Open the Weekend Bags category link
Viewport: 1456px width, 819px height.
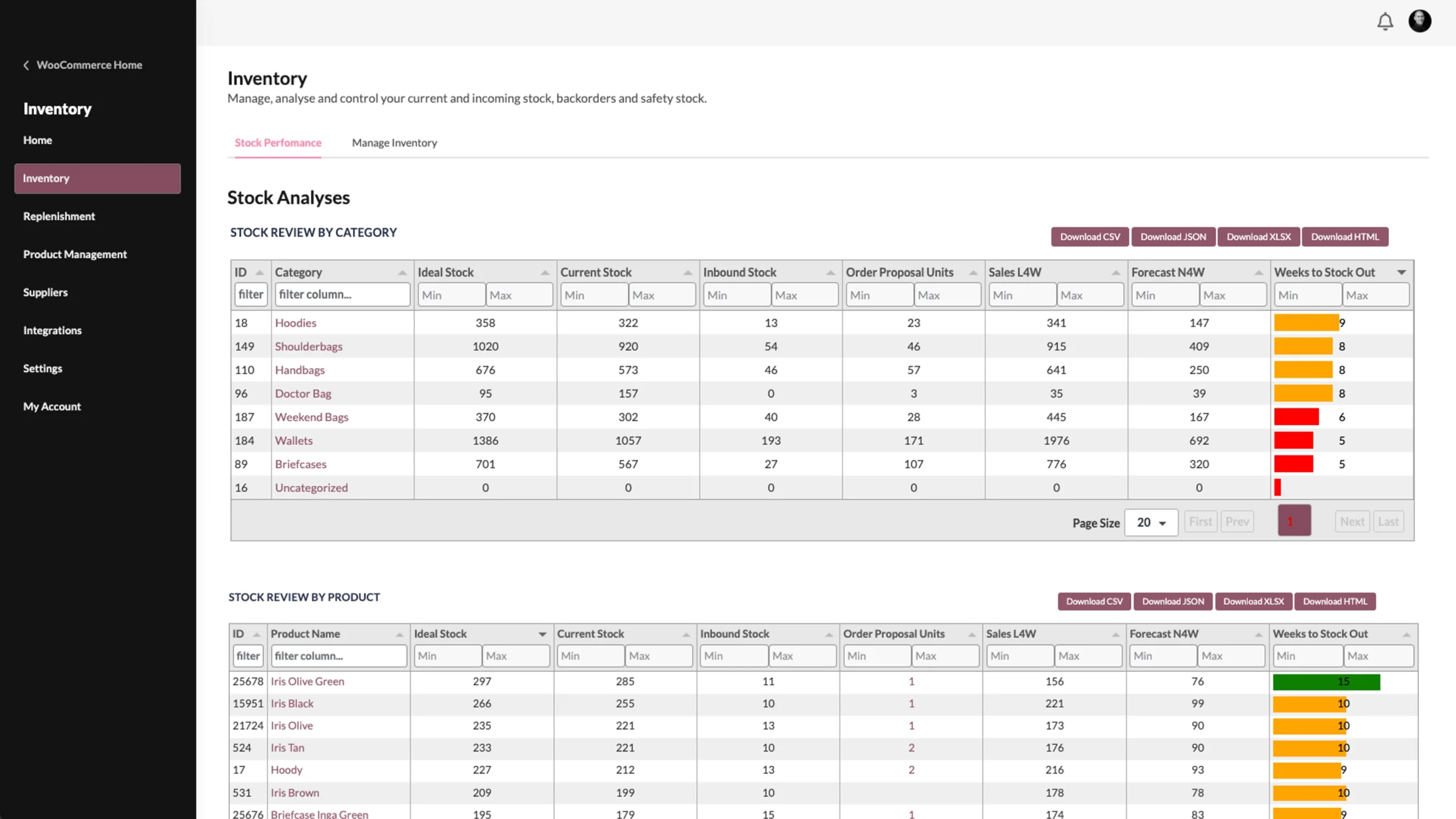[312, 417]
